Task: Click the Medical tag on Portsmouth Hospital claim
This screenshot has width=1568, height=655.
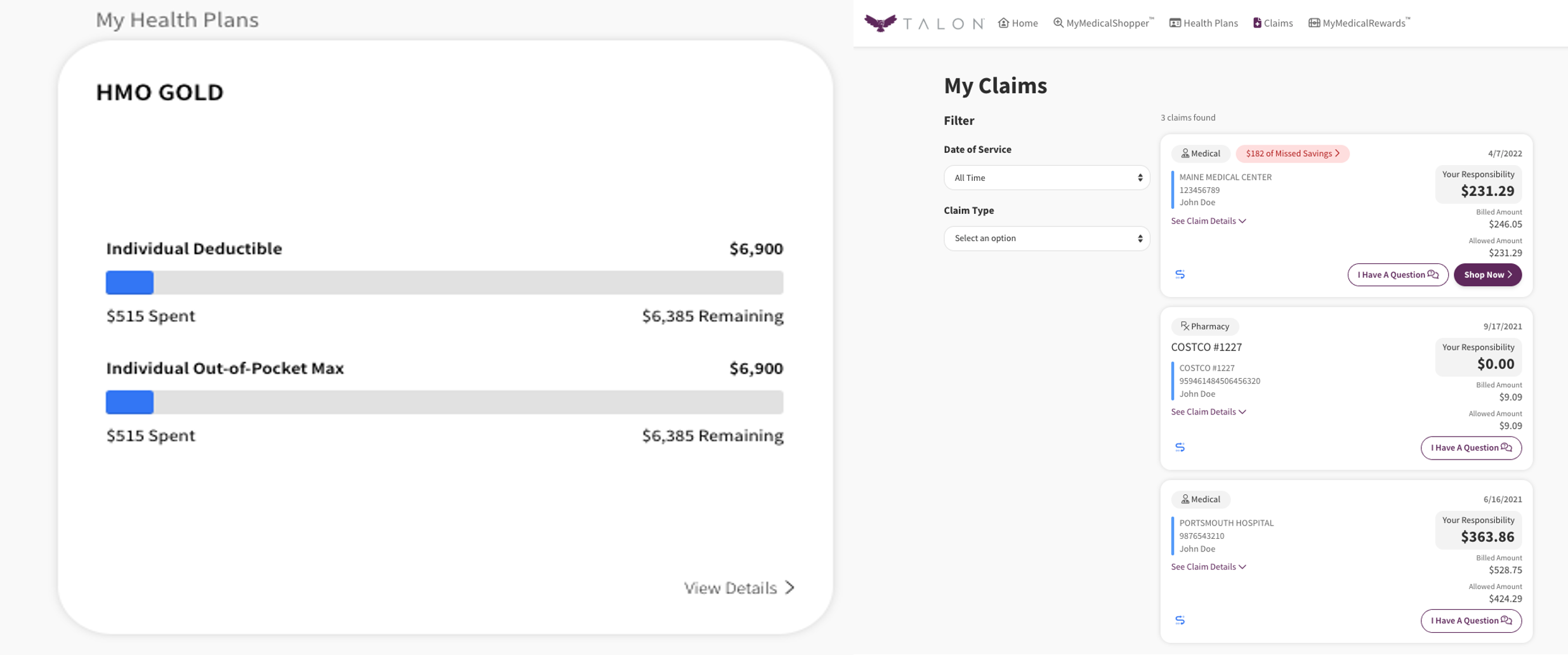Action: point(1200,500)
